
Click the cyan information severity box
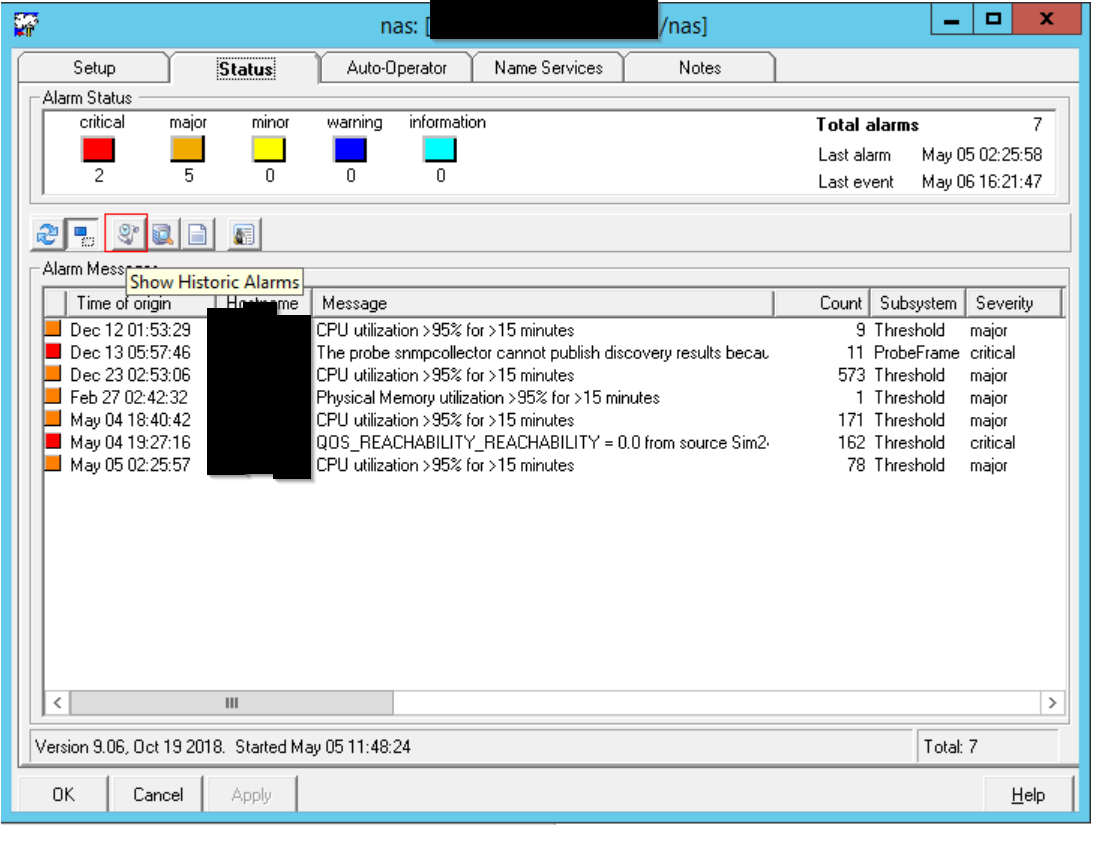(x=440, y=150)
